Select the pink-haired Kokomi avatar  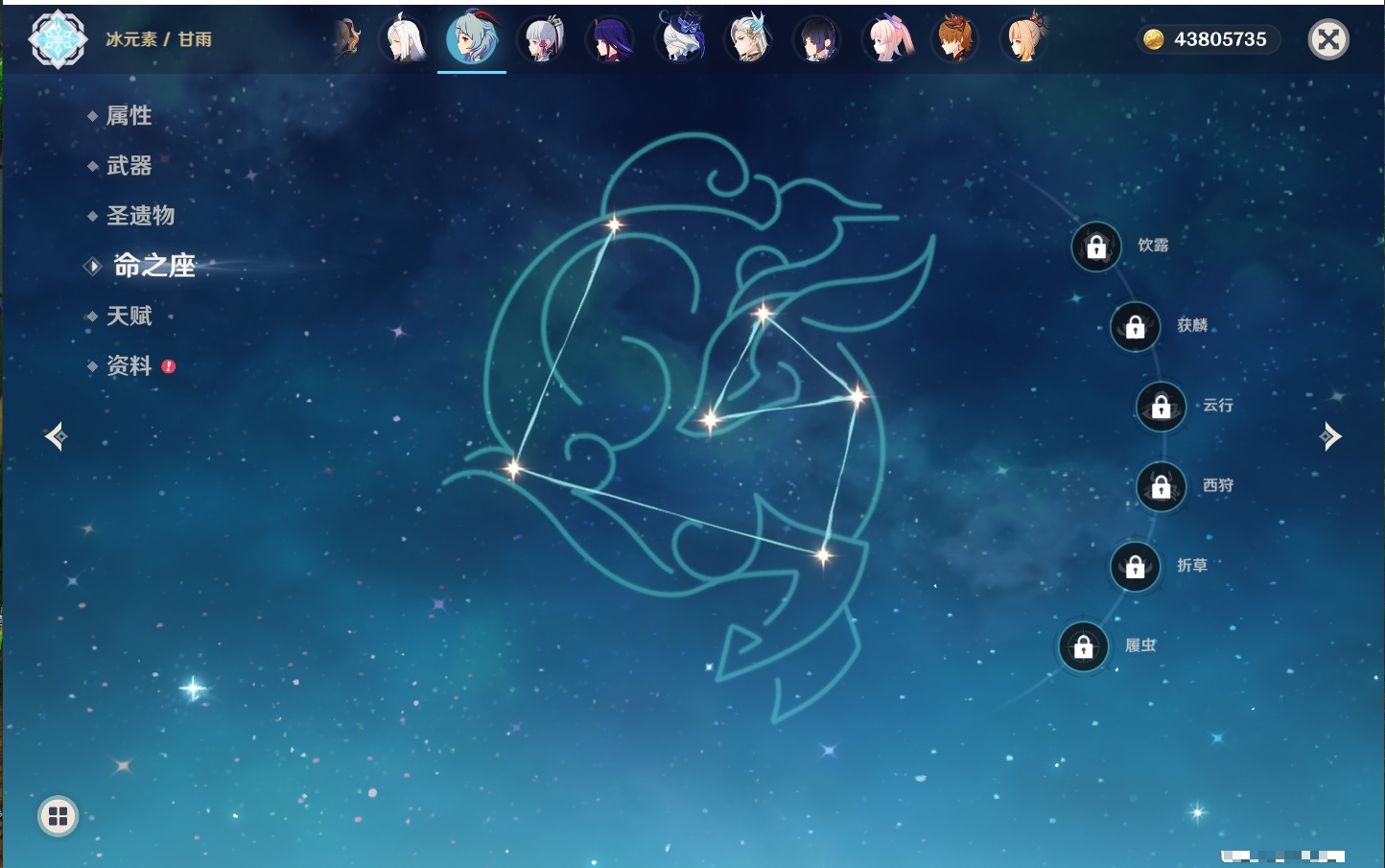click(x=887, y=39)
